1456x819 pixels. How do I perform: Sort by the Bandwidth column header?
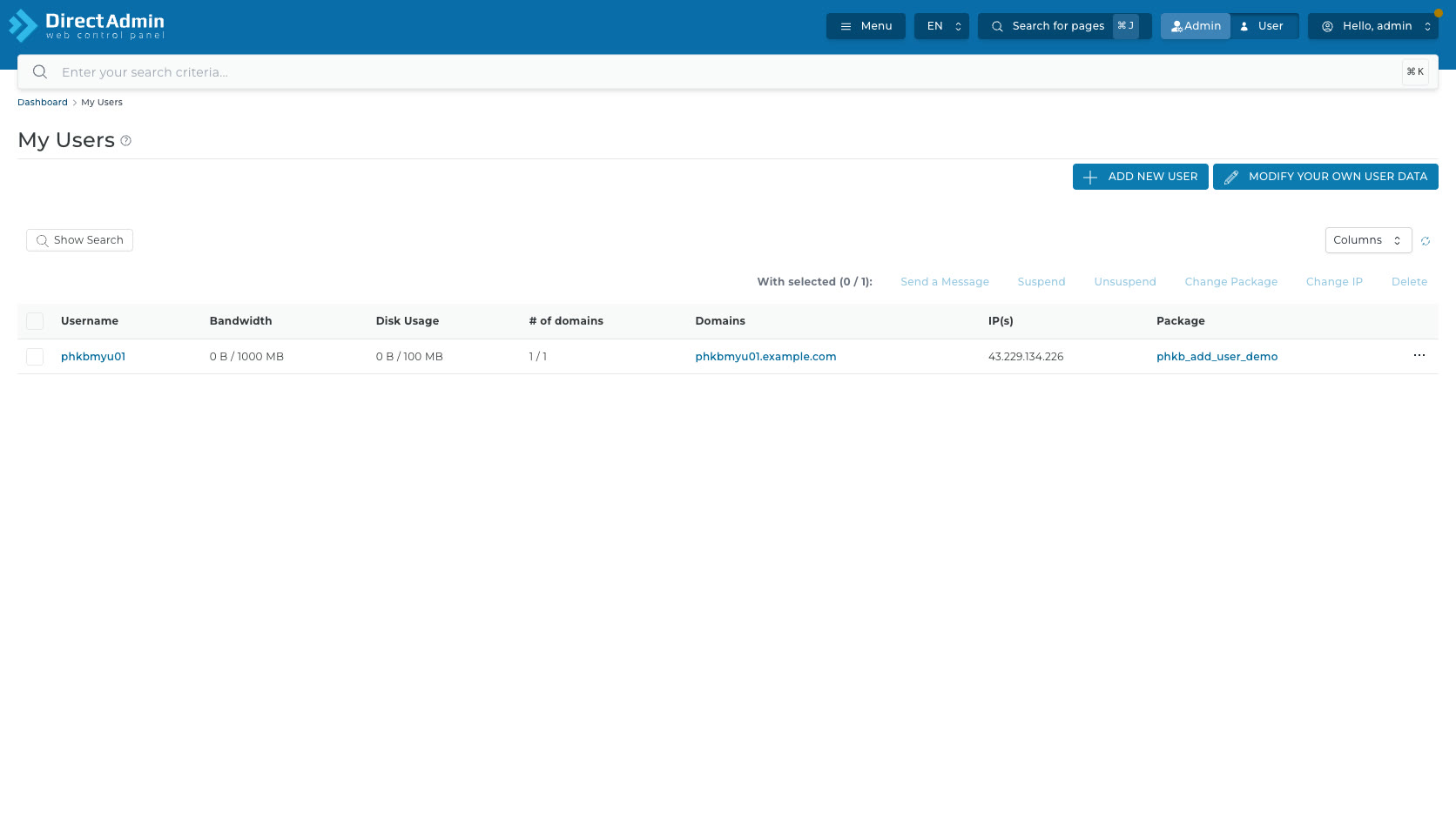pyautogui.click(x=240, y=321)
